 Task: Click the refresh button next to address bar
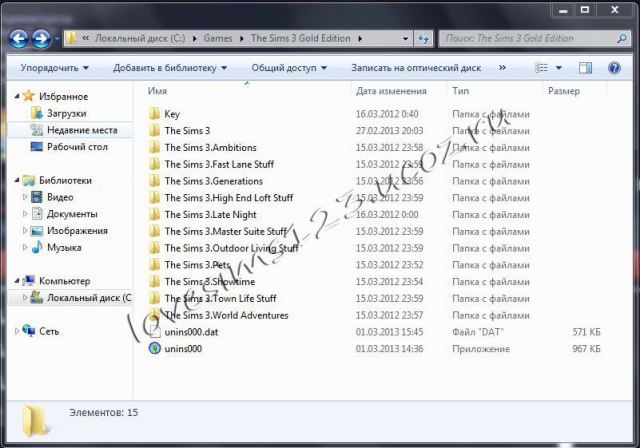pyautogui.click(x=423, y=39)
